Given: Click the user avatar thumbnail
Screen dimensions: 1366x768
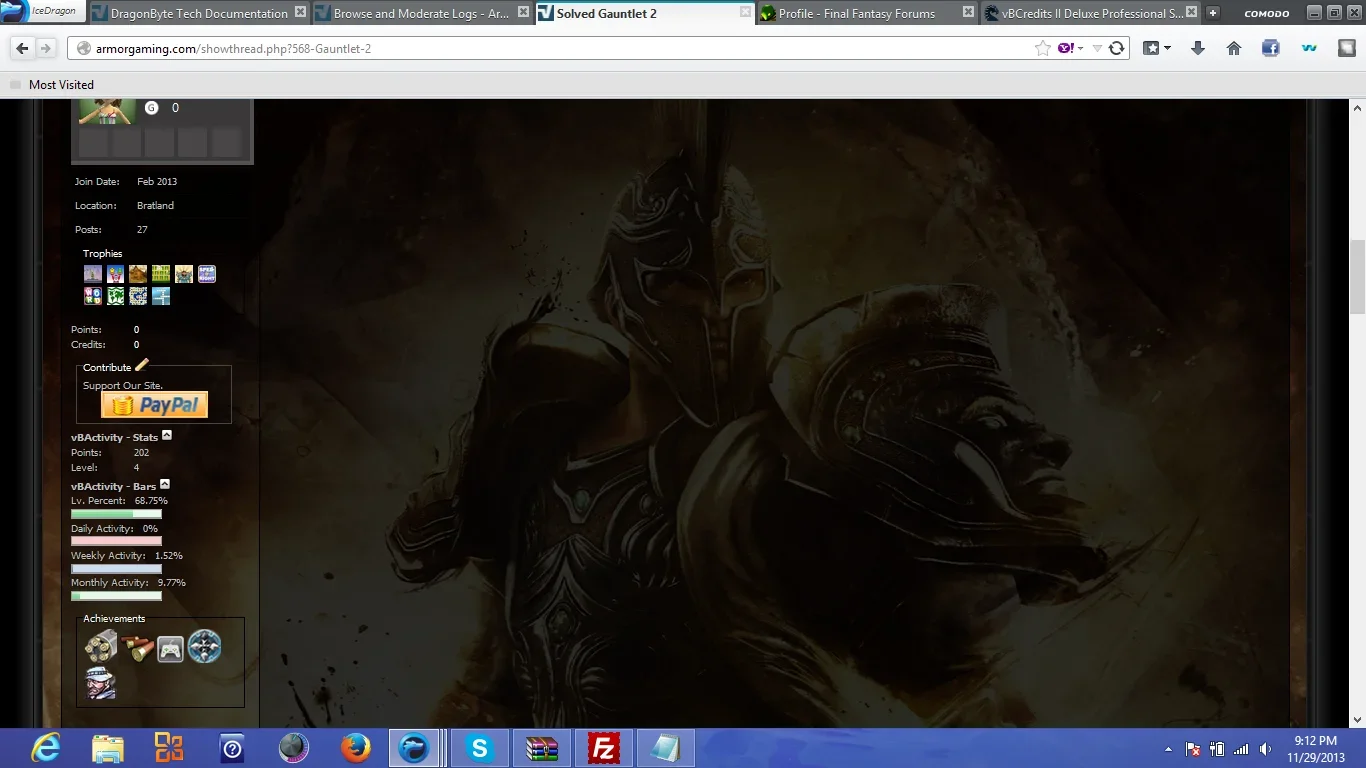Looking at the screenshot, I should [x=107, y=110].
